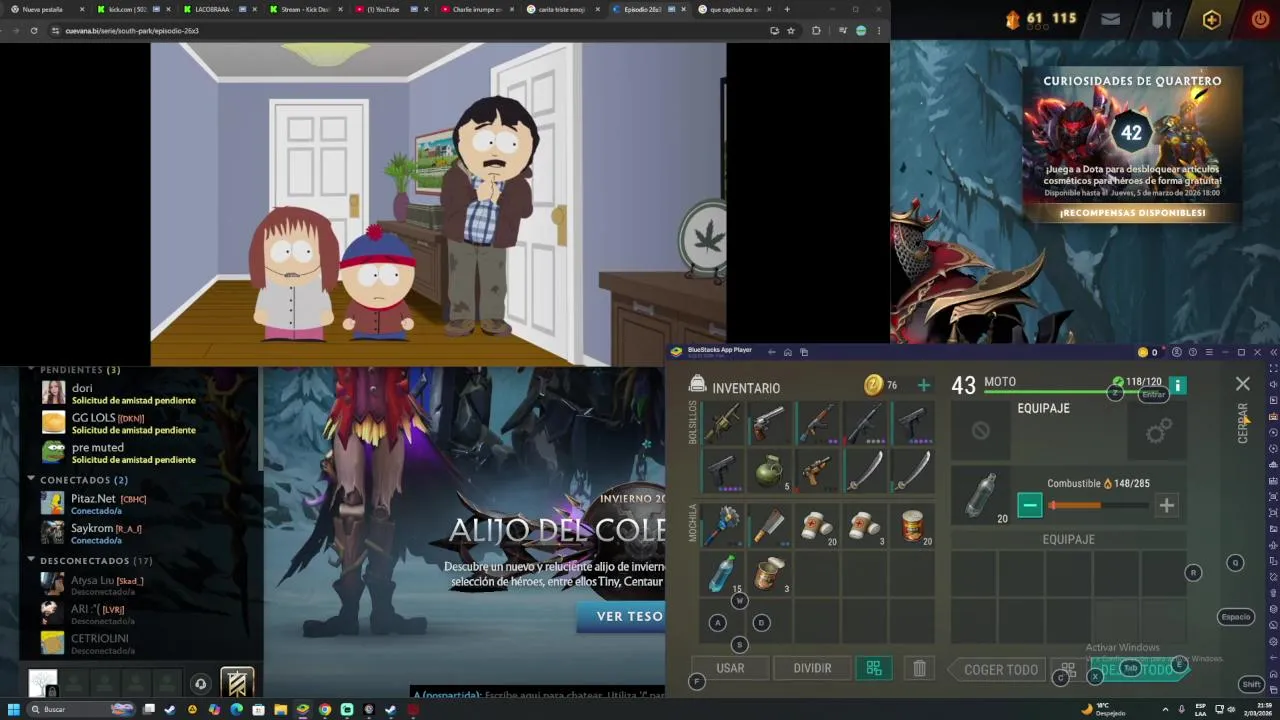Click the green sort inventory grid icon
The height and width of the screenshot is (720, 1280).
point(874,668)
